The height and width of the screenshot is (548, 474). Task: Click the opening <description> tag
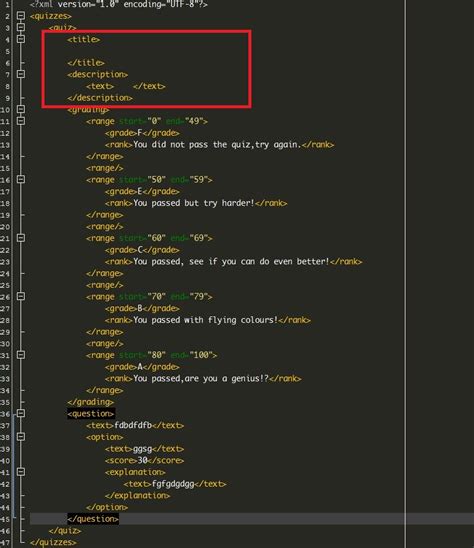pos(98,74)
